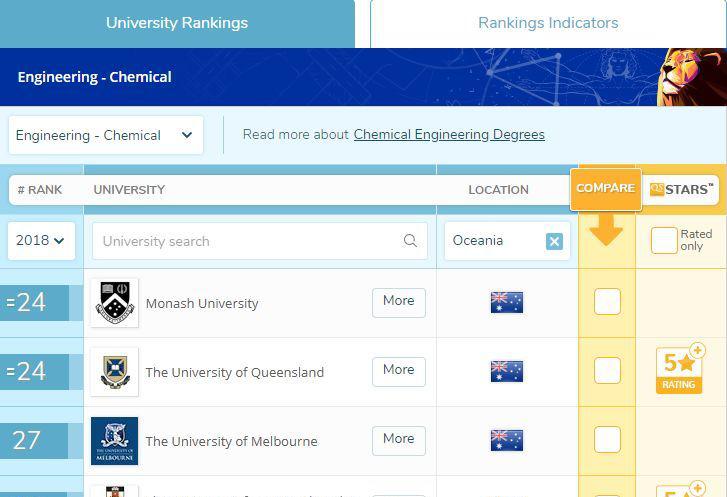
Task: Click Queensland's 5-star rating badge
Action: pos(679,370)
